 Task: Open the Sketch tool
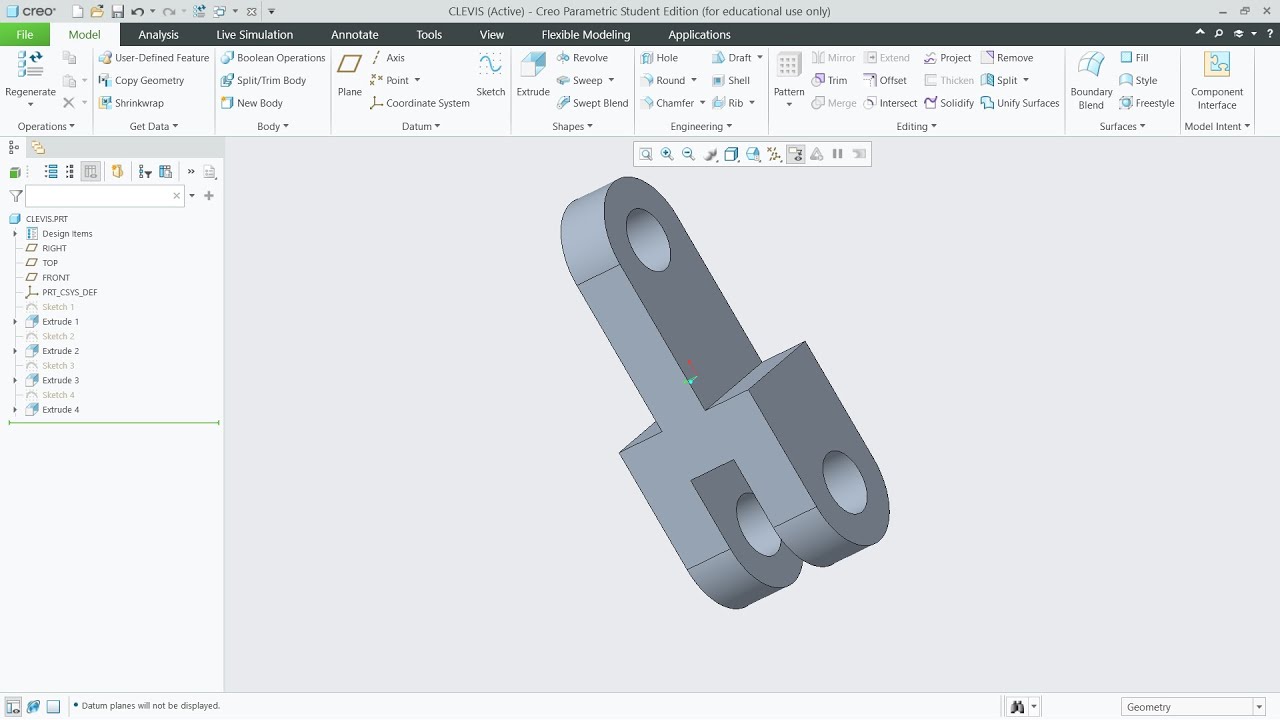[490, 75]
